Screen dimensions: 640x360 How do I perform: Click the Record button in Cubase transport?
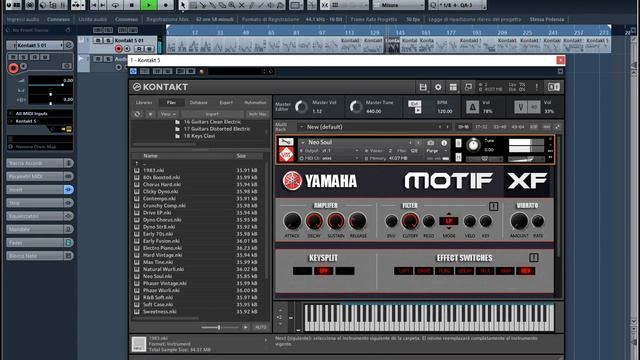(x=166, y=5)
